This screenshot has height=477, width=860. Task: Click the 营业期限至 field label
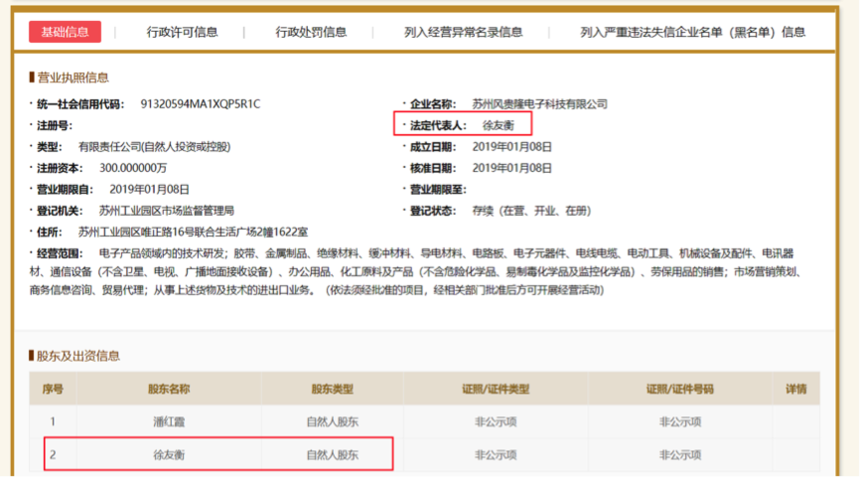tap(438, 189)
